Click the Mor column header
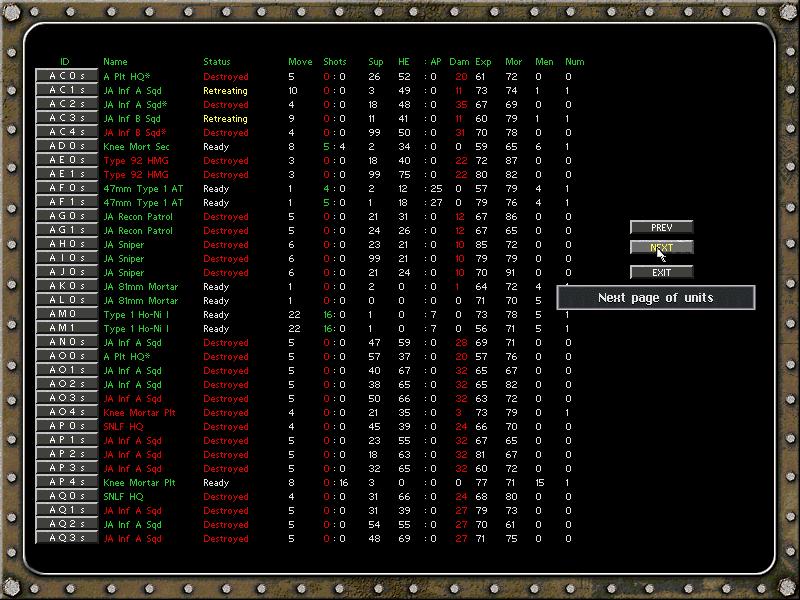The height and width of the screenshot is (600, 800). [513, 62]
